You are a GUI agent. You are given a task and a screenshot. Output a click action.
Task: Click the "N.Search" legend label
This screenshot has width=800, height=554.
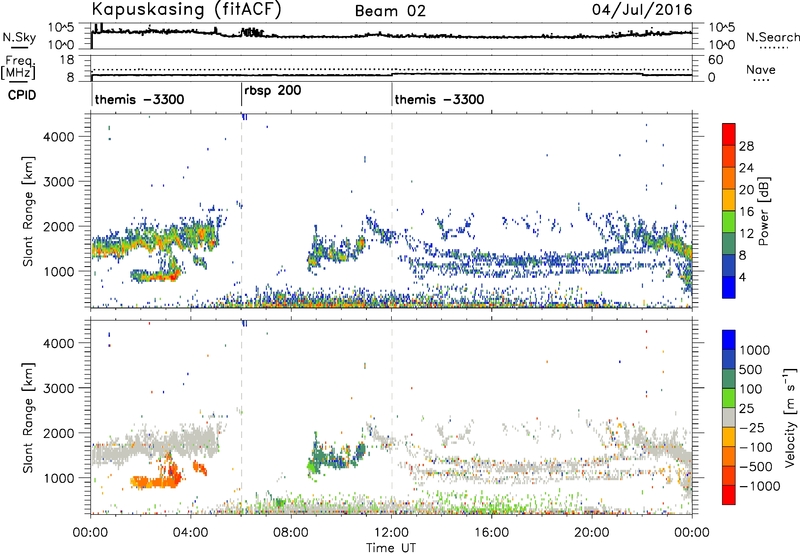pos(772,37)
